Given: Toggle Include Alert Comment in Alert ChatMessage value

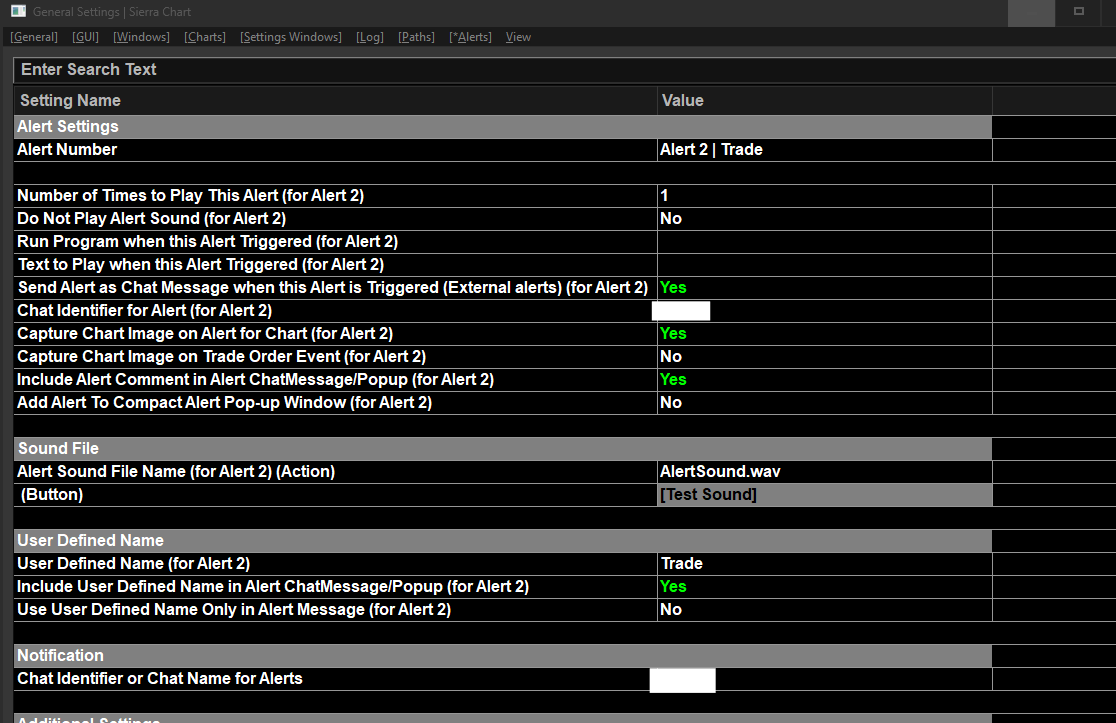Looking at the screenshot, I should (824, 379).
